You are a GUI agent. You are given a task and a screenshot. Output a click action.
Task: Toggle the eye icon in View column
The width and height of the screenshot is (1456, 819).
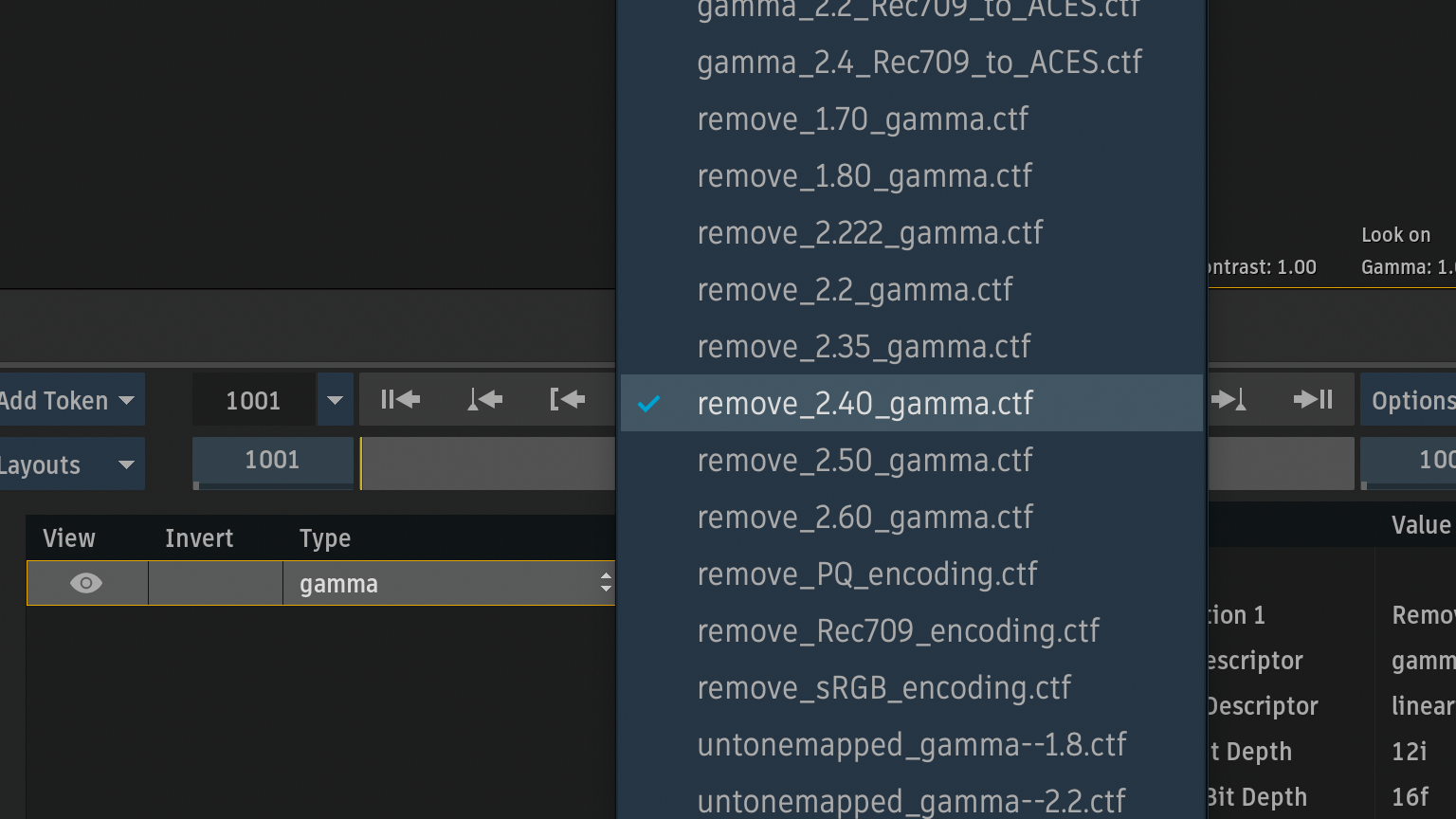click(86, 583)
